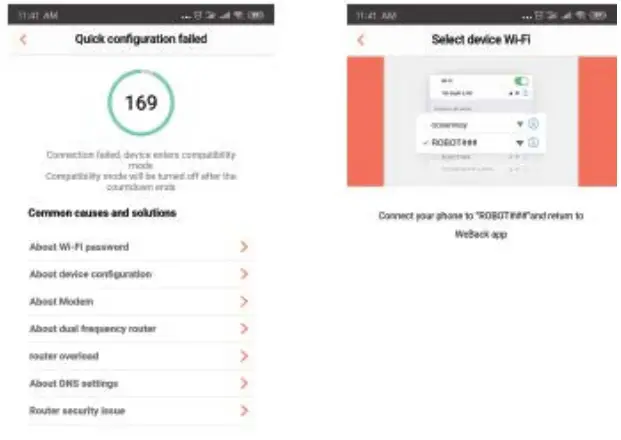Tap back arrow on Select device Wi-Fi
The image size is (621, 440).
[361, 39]
